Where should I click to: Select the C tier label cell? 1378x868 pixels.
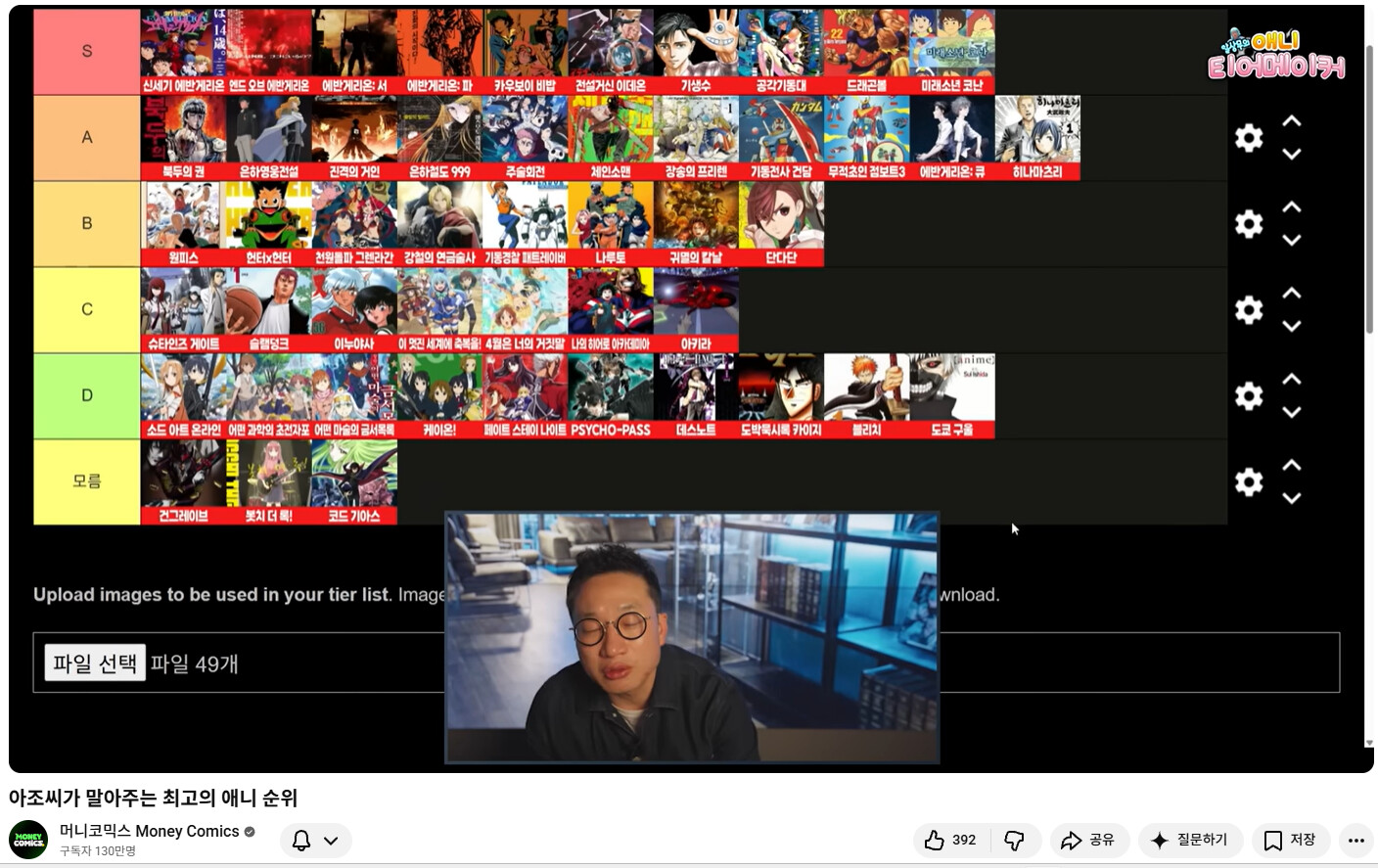(87, 310)
